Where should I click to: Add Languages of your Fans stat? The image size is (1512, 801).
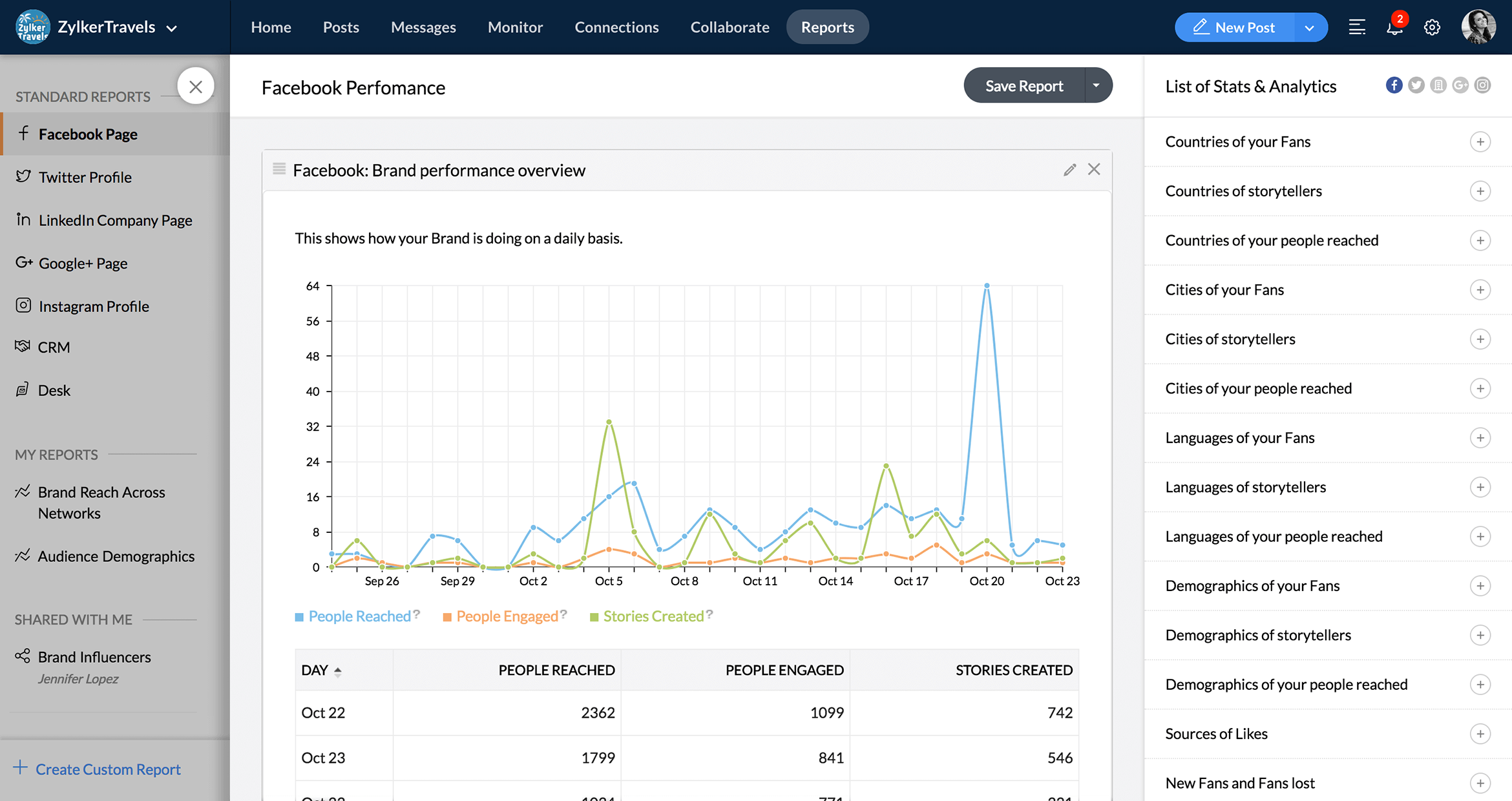point(1480,438)
